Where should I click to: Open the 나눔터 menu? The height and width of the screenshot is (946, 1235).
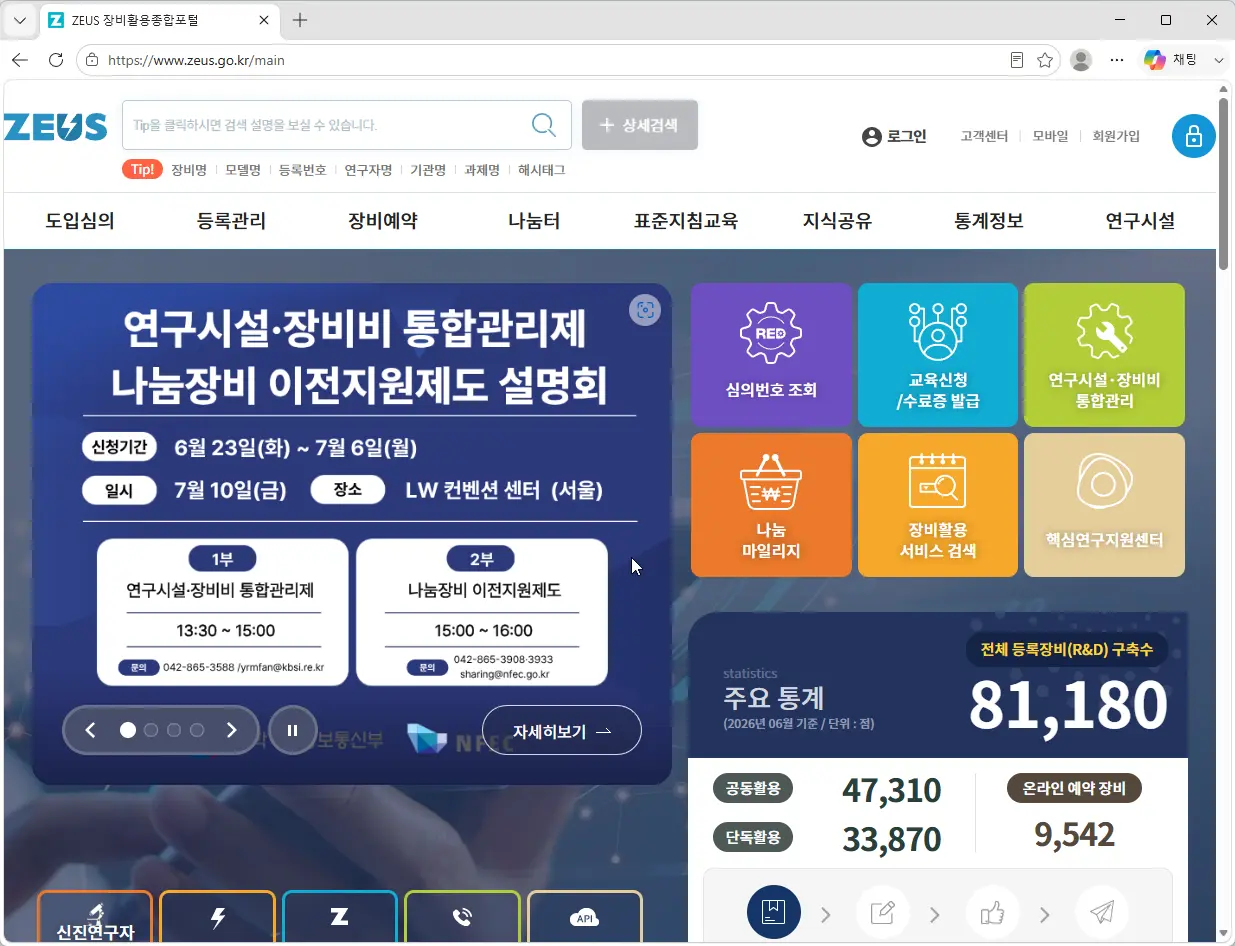click(x=534, y=221)
